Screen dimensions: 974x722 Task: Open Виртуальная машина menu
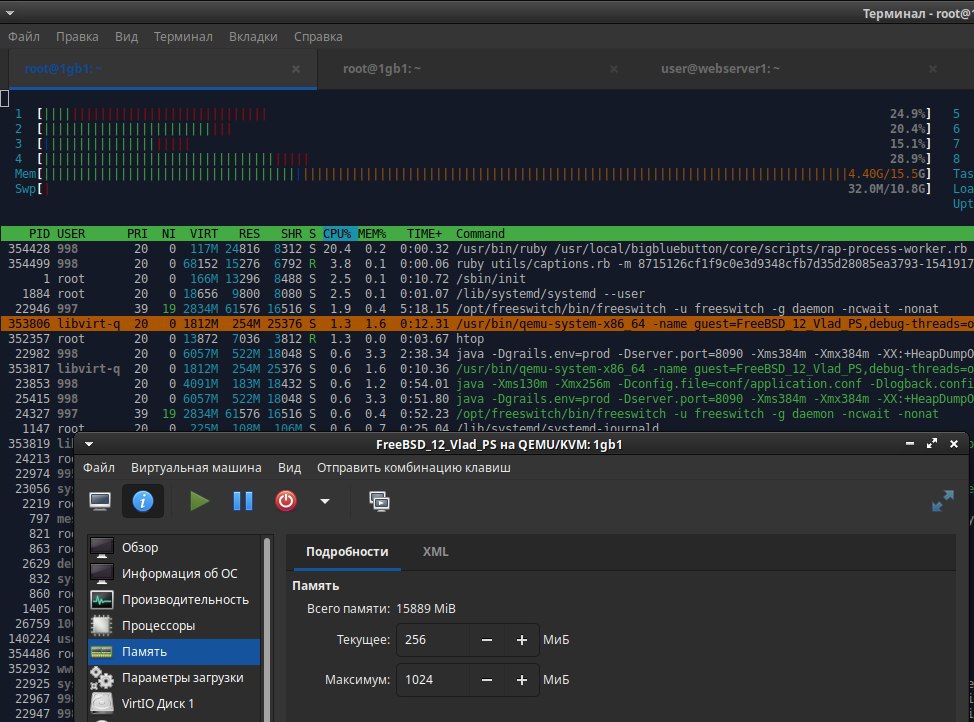click(x=196, y=467)
